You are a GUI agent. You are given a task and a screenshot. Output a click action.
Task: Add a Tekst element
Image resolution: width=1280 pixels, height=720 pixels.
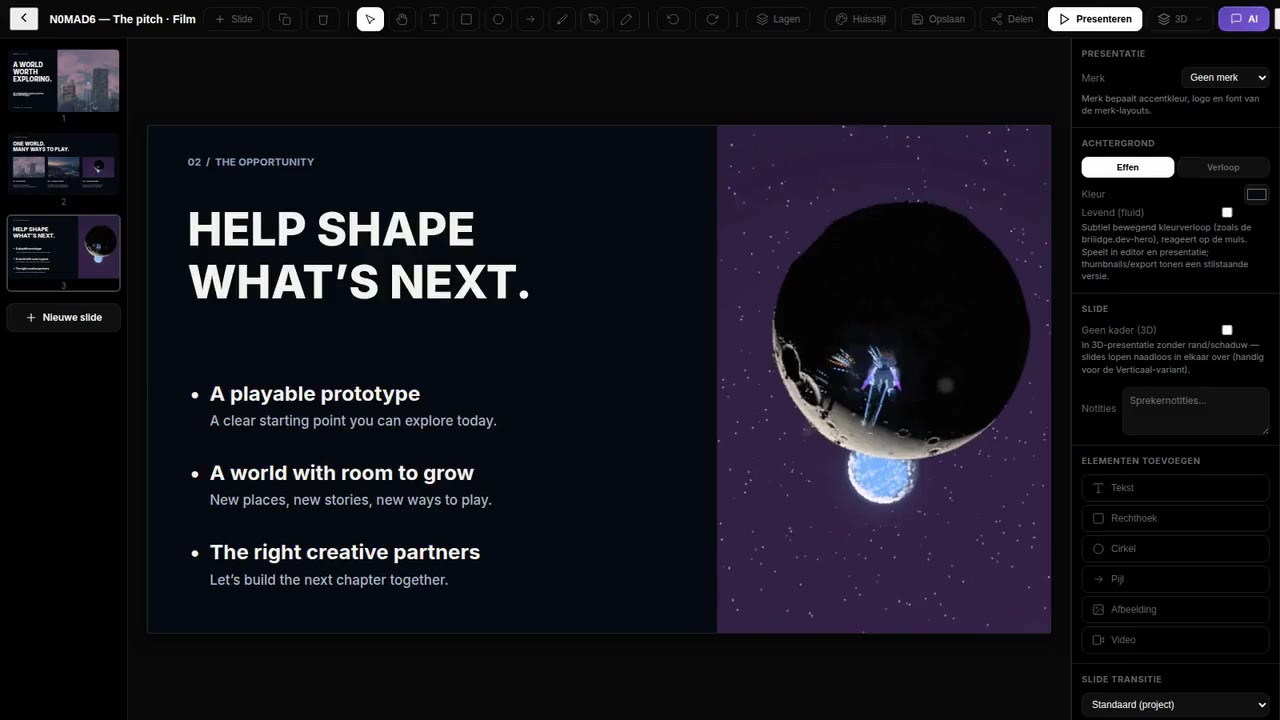pyautogui.click(x=1175, y=488)
